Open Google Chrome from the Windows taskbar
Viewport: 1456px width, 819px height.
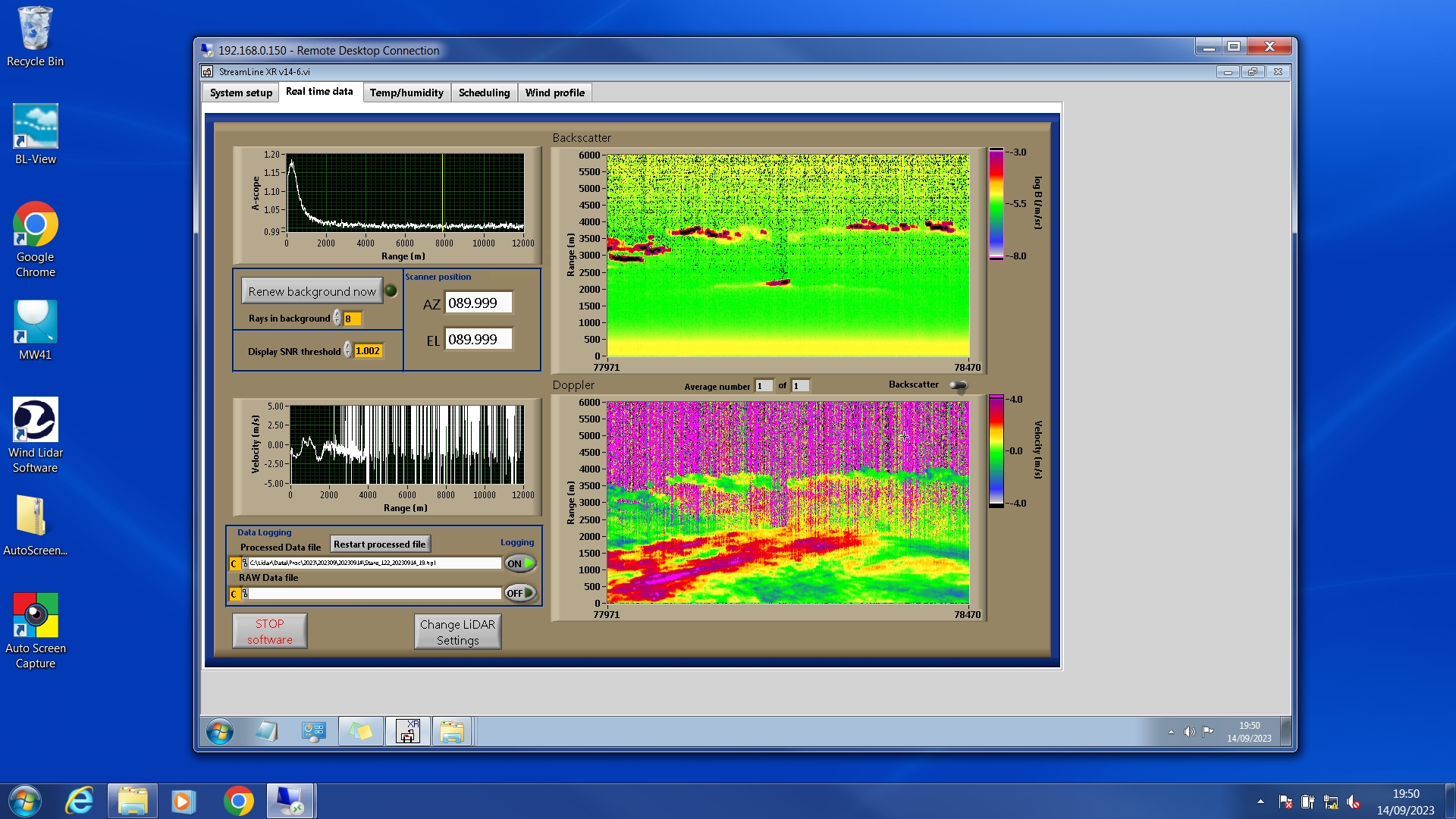pos(238,801)
